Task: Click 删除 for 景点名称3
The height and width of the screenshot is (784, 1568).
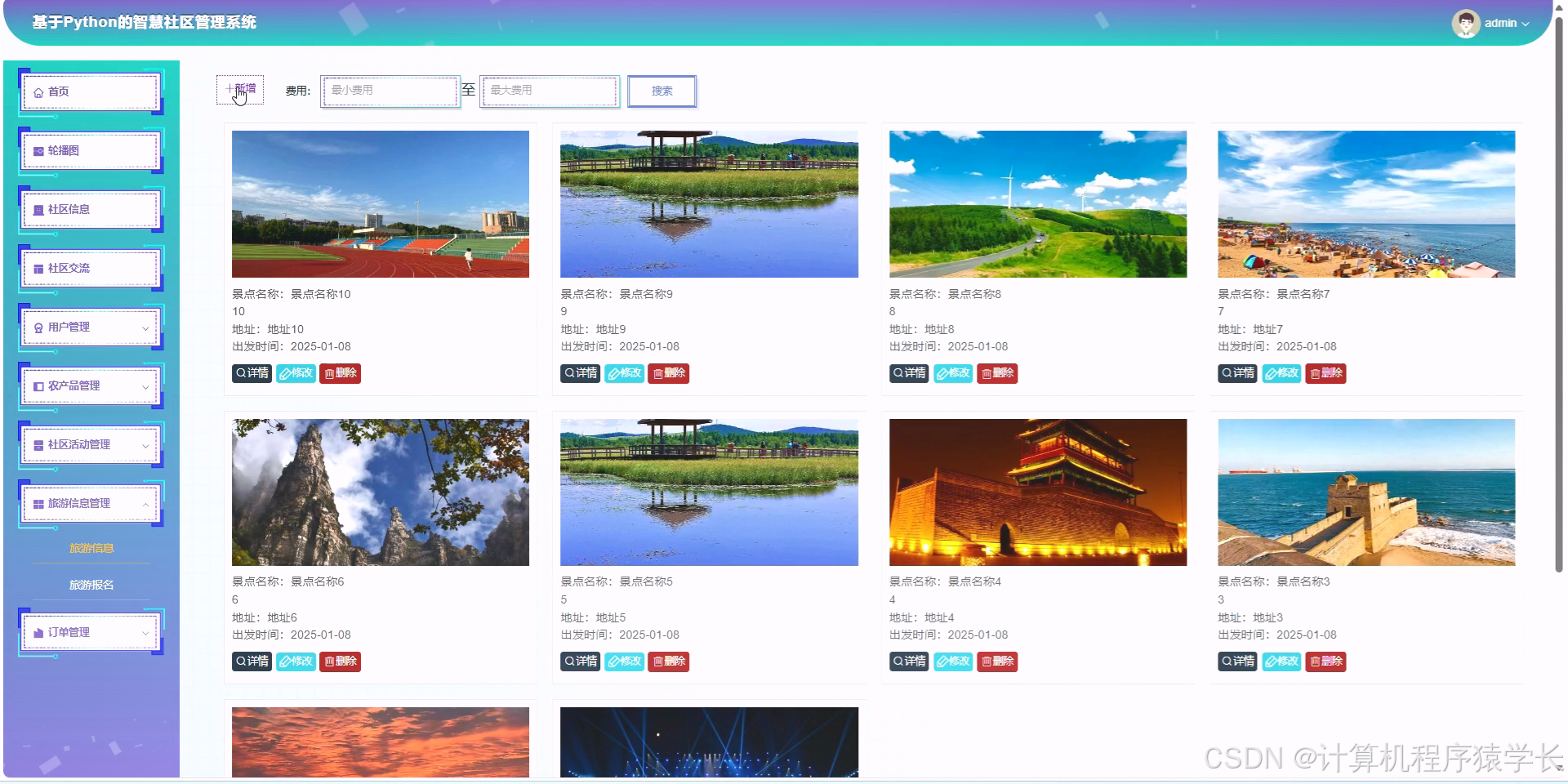Action: pyautogui.click(x=1325, y=661)
